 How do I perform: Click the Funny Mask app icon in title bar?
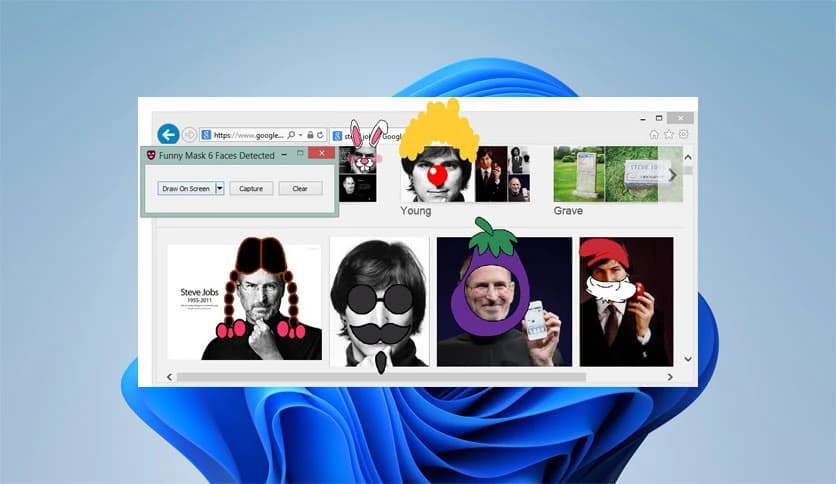pyautogui.click(x=151, y=155)
